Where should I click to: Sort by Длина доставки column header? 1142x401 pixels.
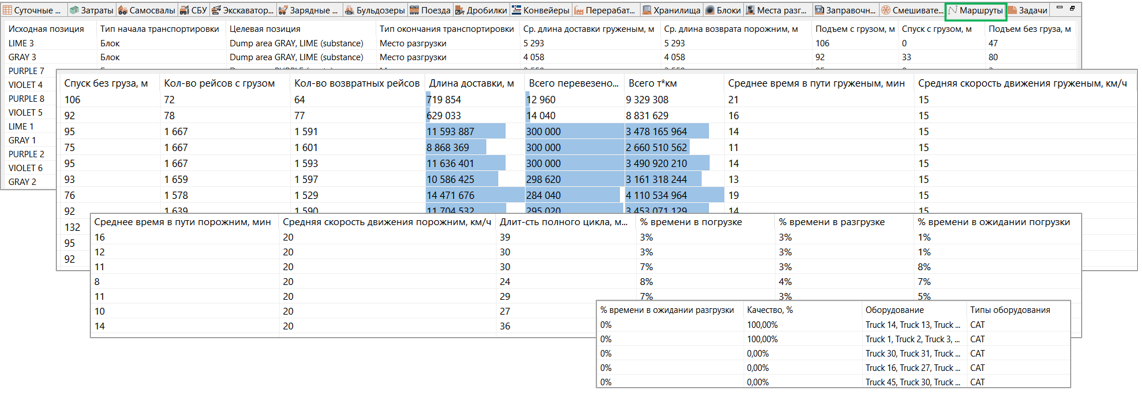pyautogui.click(x=474, y=84)
